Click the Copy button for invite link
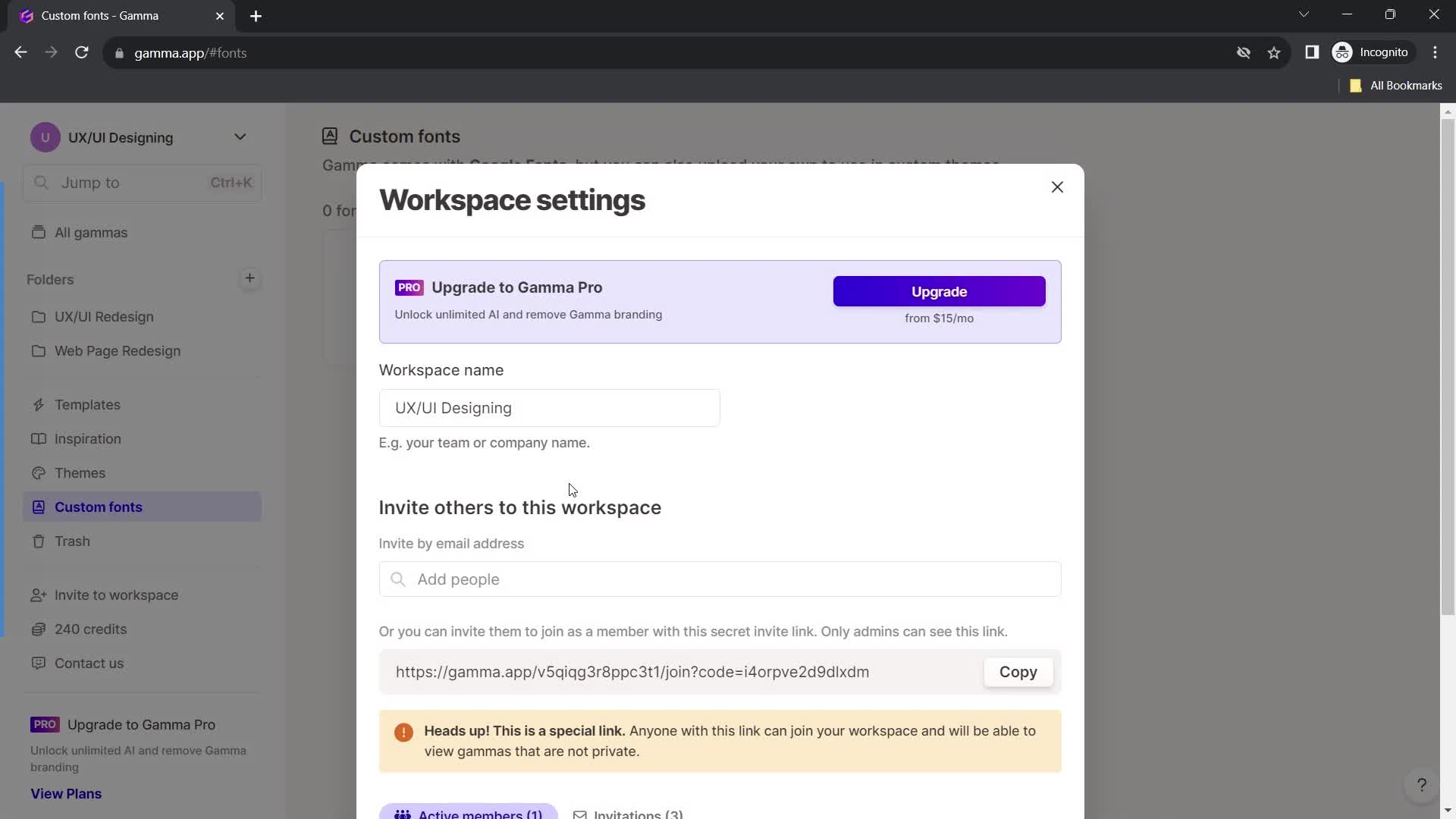This screenshot has width=1456, height=819. click(x=1018, y=671)
